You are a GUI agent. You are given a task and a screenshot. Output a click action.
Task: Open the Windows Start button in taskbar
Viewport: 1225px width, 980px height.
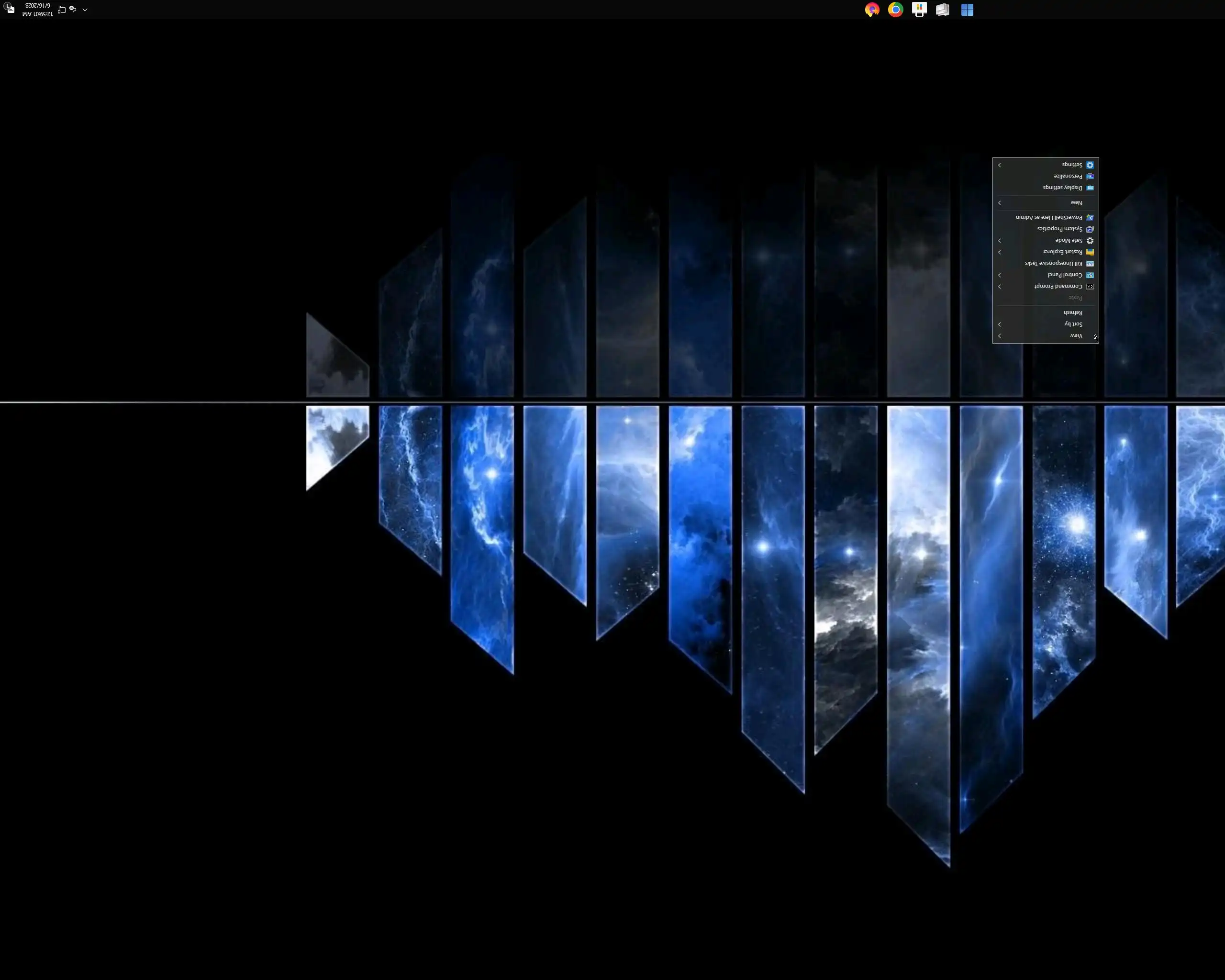pyautogui.click(x=967, y=10)
